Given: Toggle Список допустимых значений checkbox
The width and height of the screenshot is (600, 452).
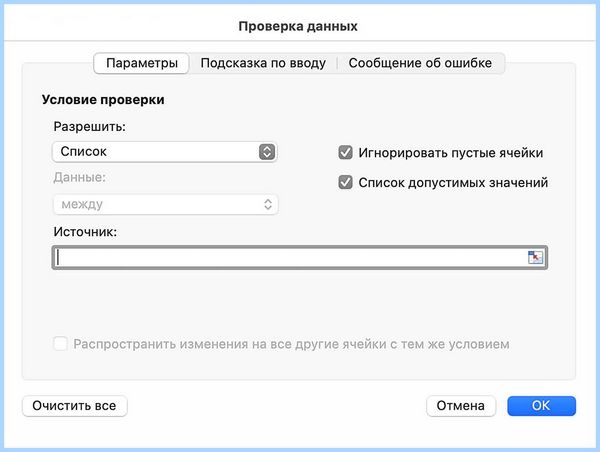Looking at the screenshot, I should click(x=345, y=183).
